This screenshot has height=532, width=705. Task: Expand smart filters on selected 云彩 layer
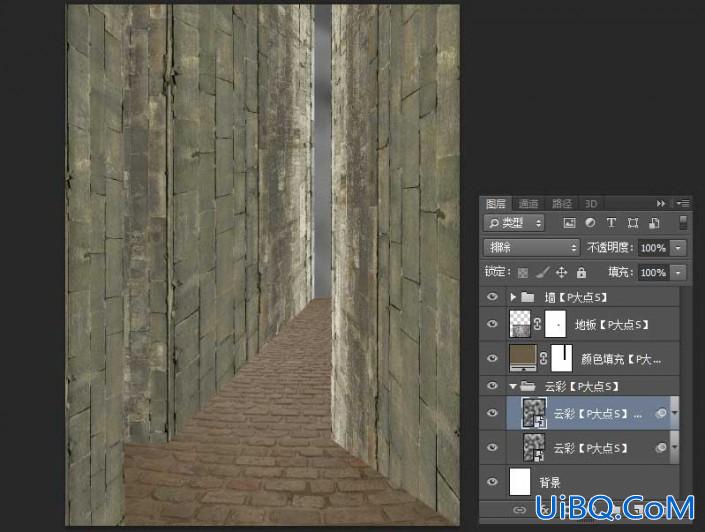[x=674, y=413]
